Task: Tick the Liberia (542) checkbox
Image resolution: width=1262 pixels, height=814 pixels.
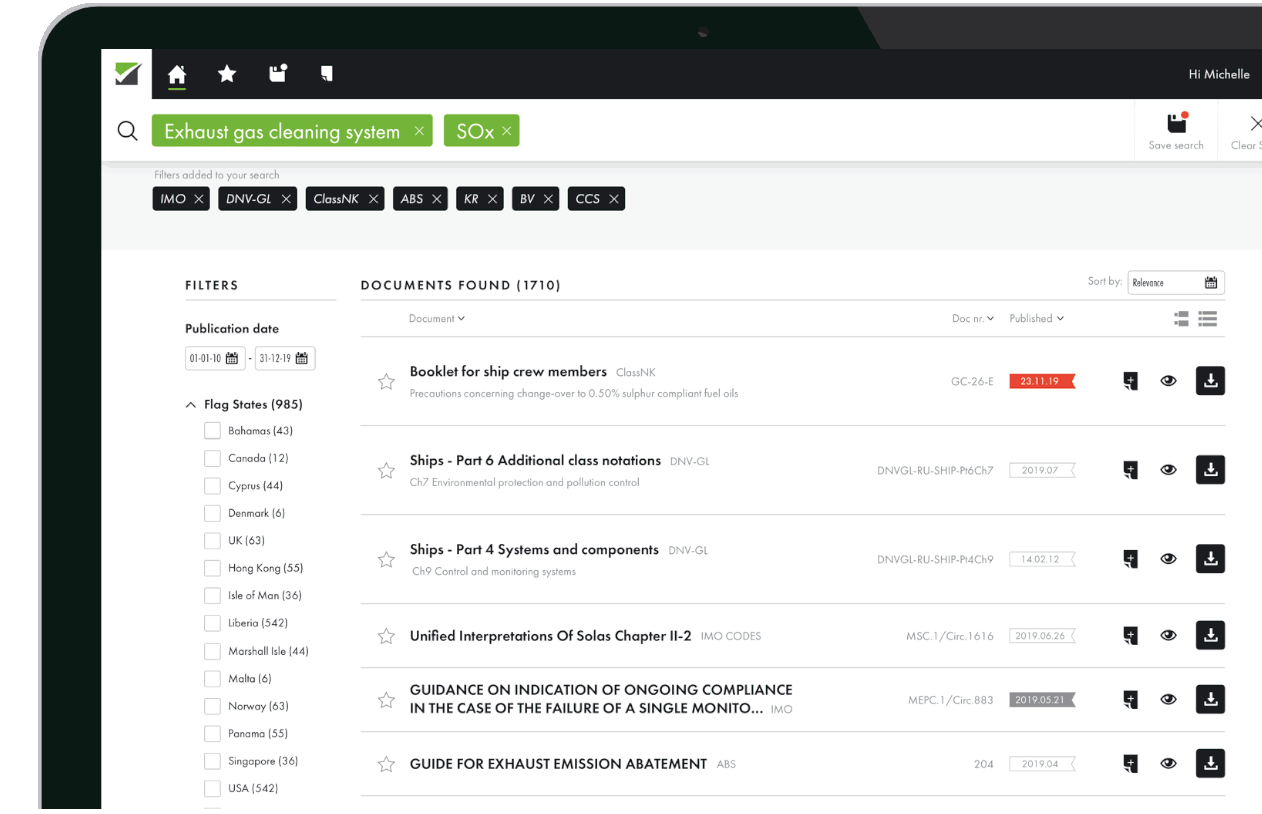Action: click(x=212, y=623)
